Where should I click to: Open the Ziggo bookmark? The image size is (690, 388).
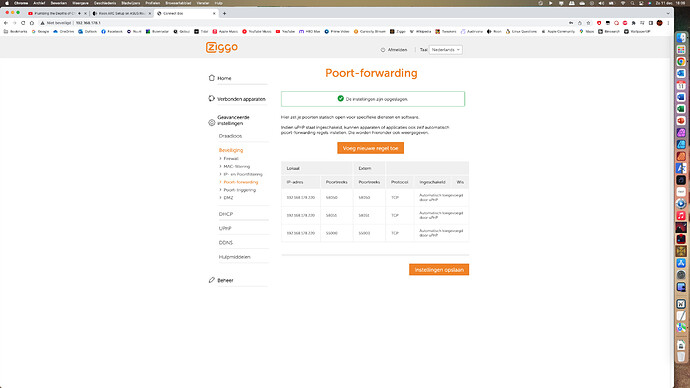(x=397, y=32)
